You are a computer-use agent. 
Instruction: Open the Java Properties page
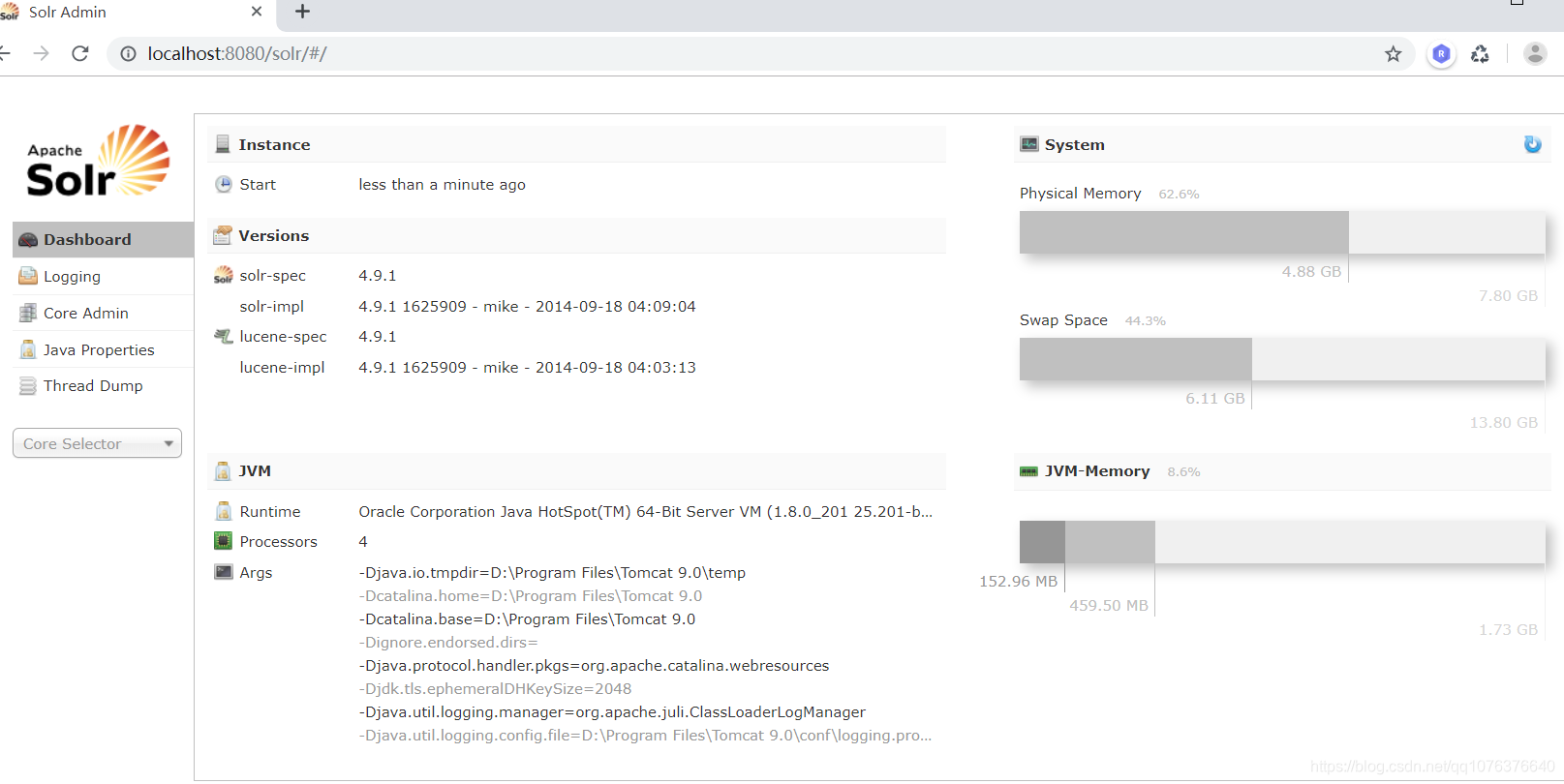point(103,349)
